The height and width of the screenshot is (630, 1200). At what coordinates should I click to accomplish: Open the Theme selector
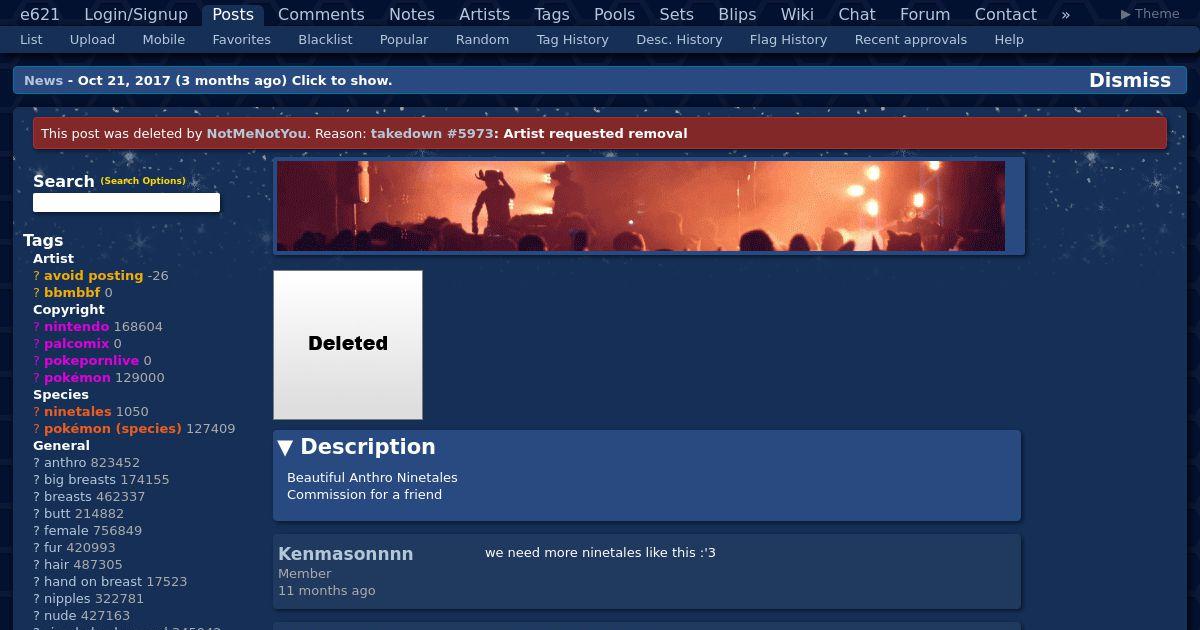coord(1150,14)
